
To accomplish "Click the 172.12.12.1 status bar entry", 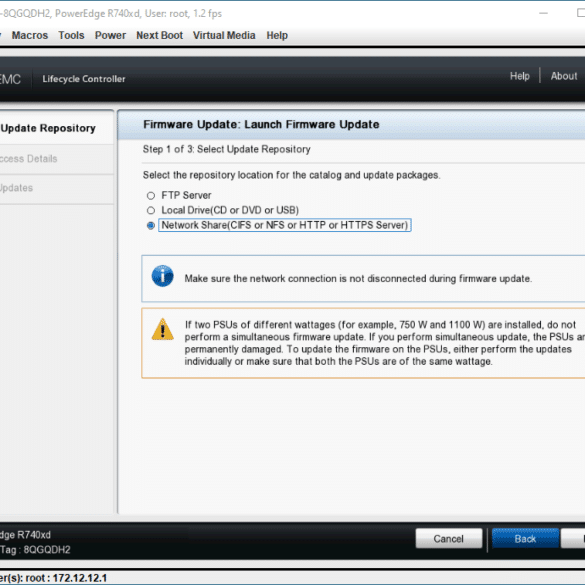I will (x=79, y=578).
